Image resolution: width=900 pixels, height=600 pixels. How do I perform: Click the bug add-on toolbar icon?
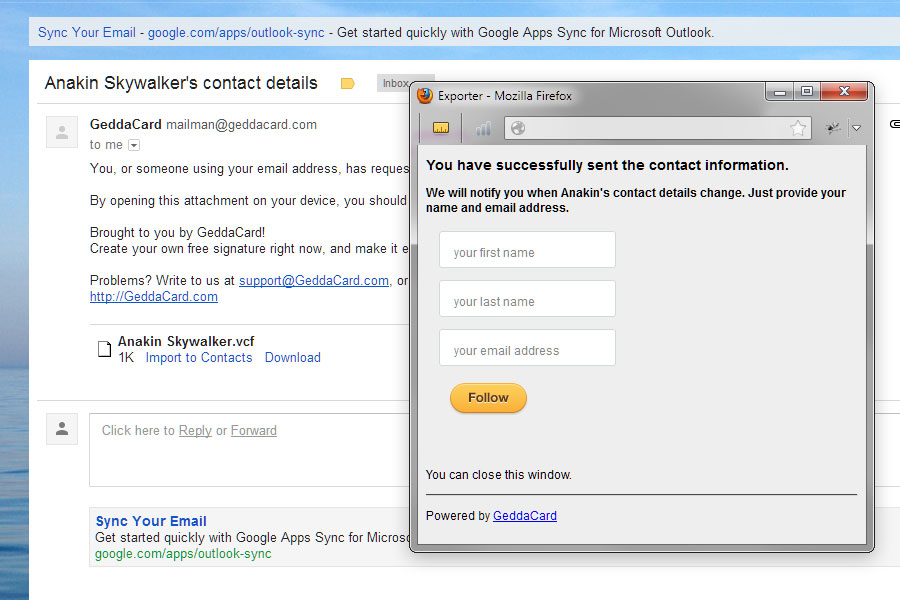pos(832,128)
